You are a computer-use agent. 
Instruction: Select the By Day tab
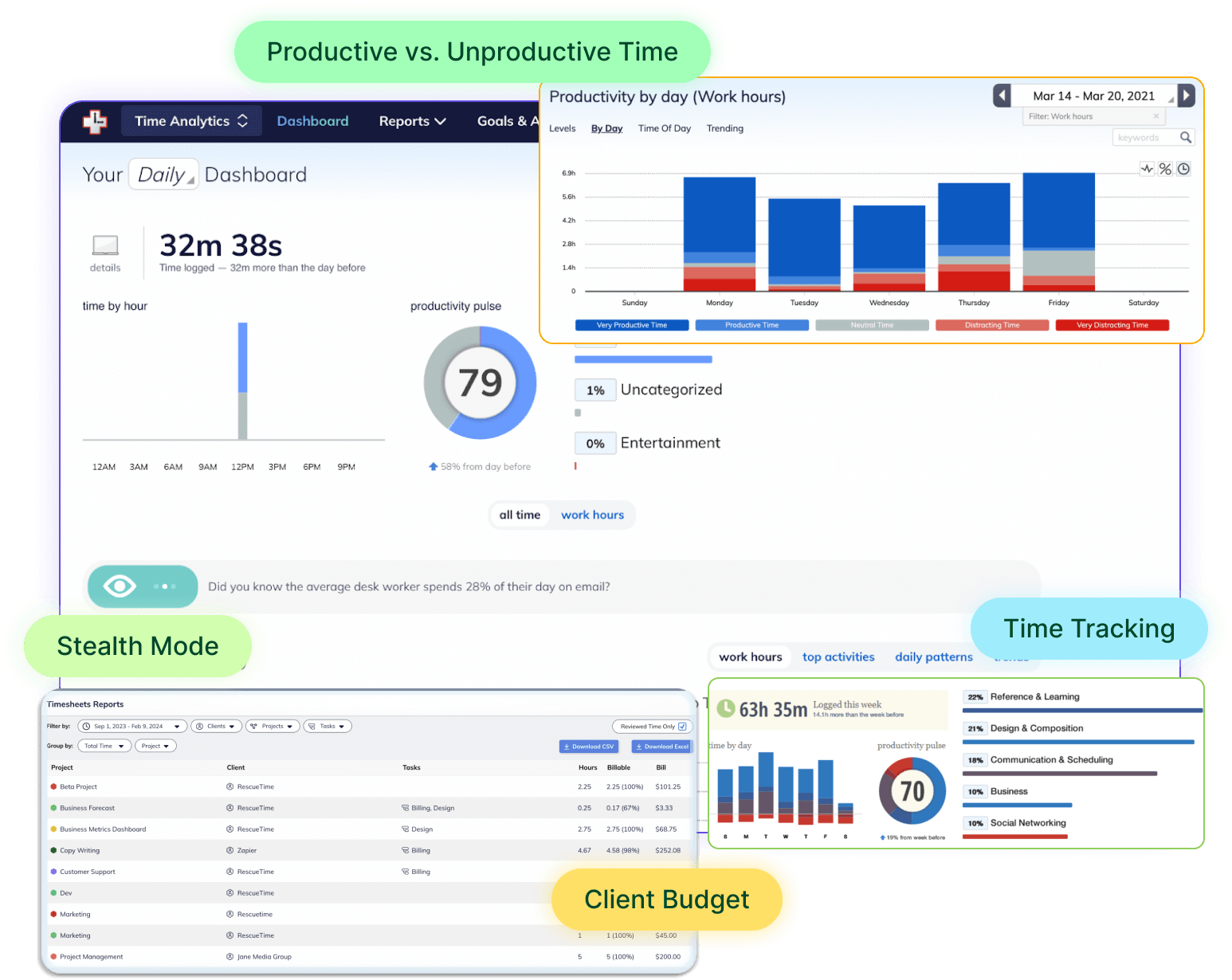pos(606,128)
